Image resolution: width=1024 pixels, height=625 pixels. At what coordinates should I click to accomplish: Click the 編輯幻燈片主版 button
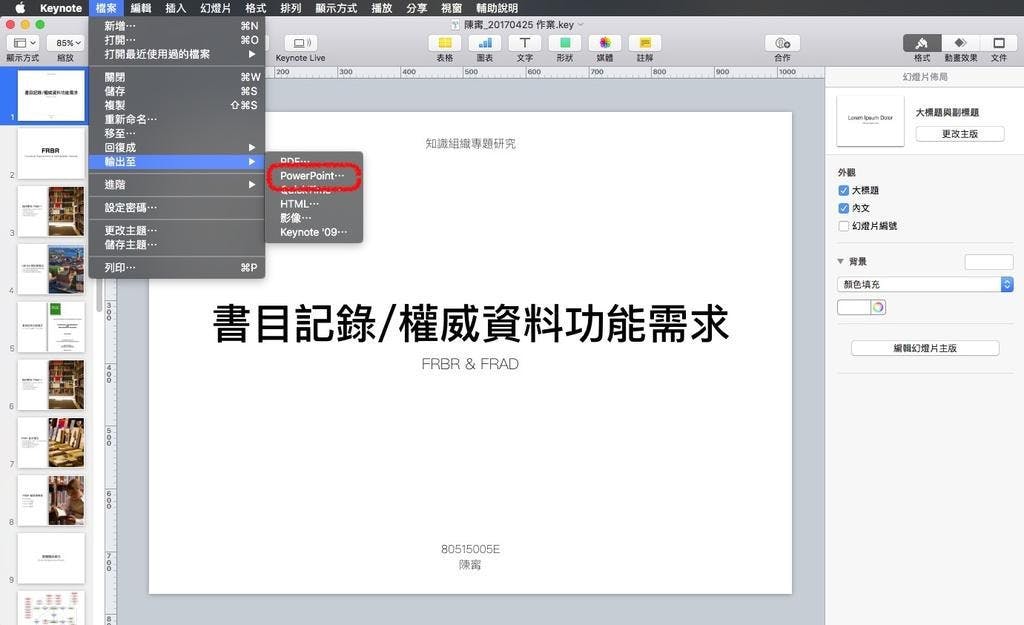[925, 348]
